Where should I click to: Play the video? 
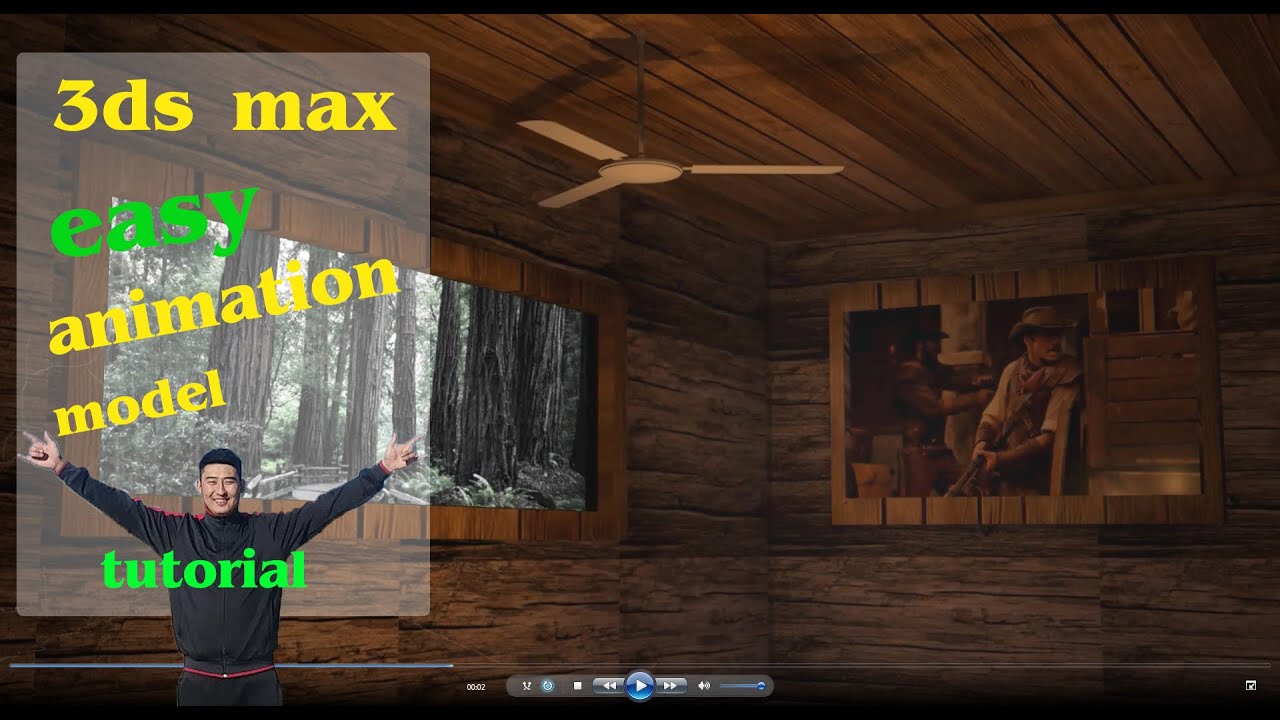(x=640, y=686)
